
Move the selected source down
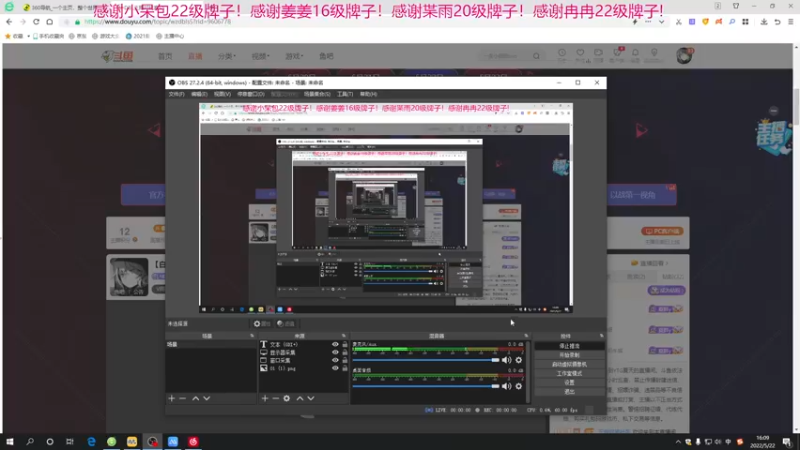tap(311, 398)
